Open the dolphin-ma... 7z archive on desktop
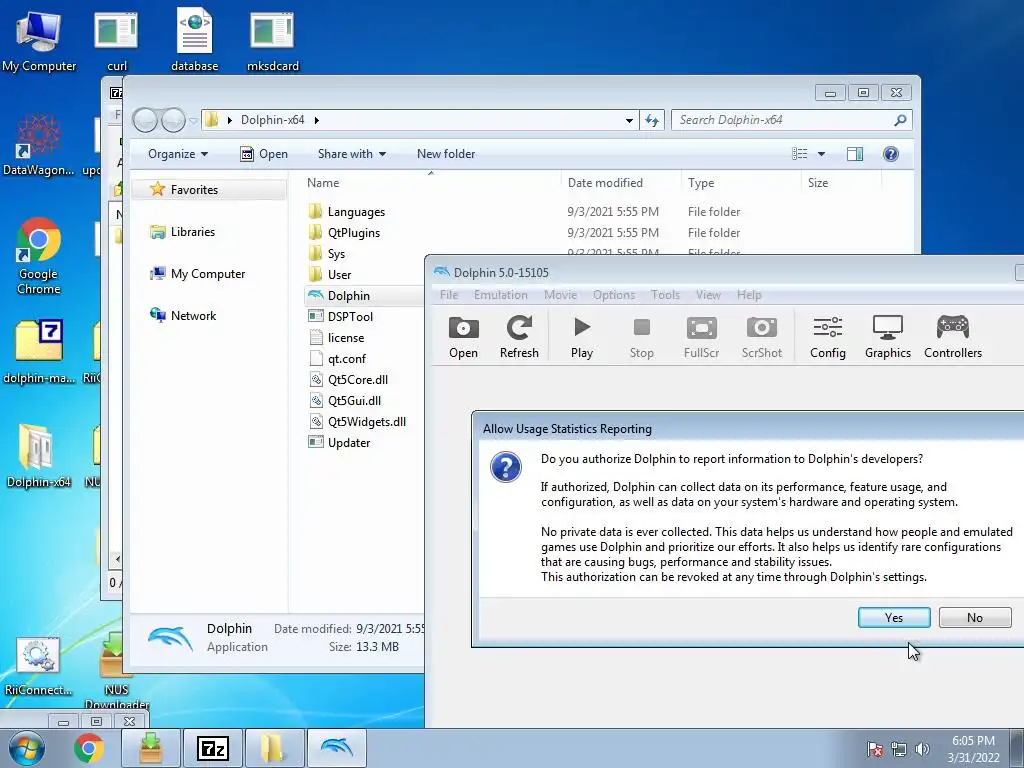1024x768 pixels. click(39, 353)
